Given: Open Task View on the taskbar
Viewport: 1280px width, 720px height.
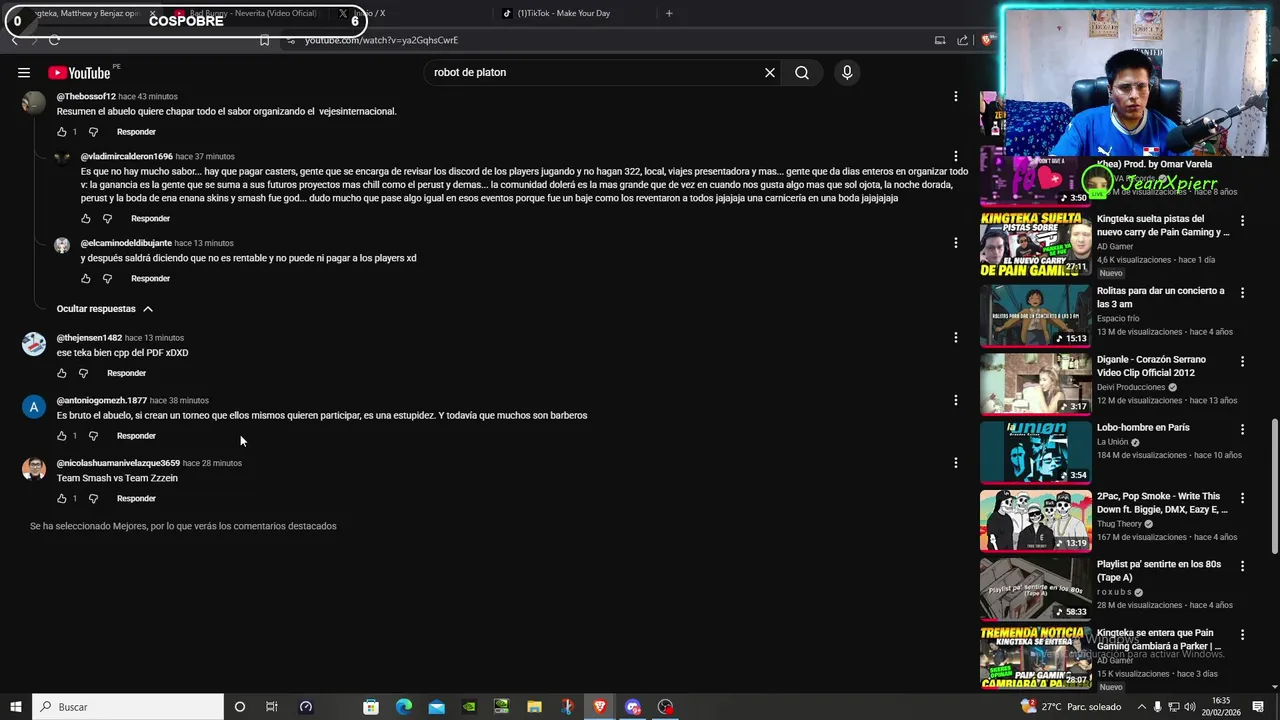Looking at the screenshot, I should tap(271, 707).
